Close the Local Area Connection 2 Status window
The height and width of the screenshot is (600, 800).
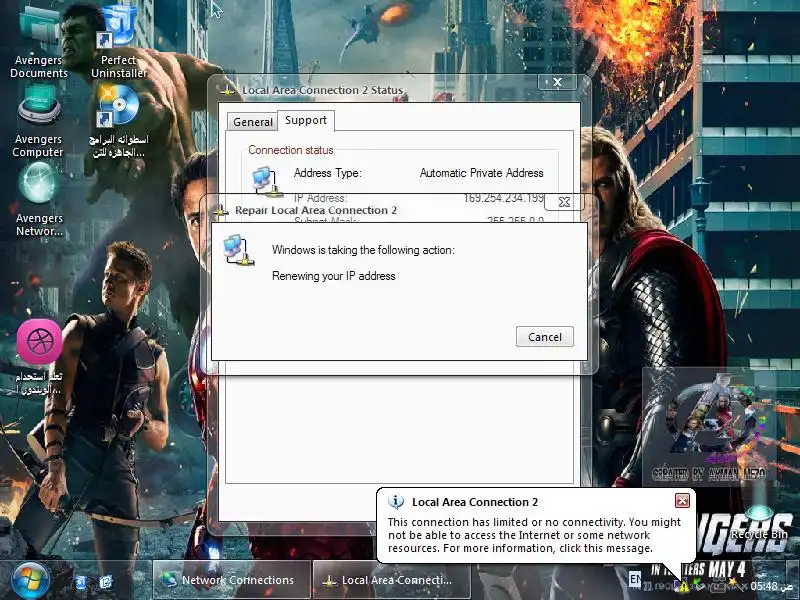pyautogui.click(x=557, y=82)
